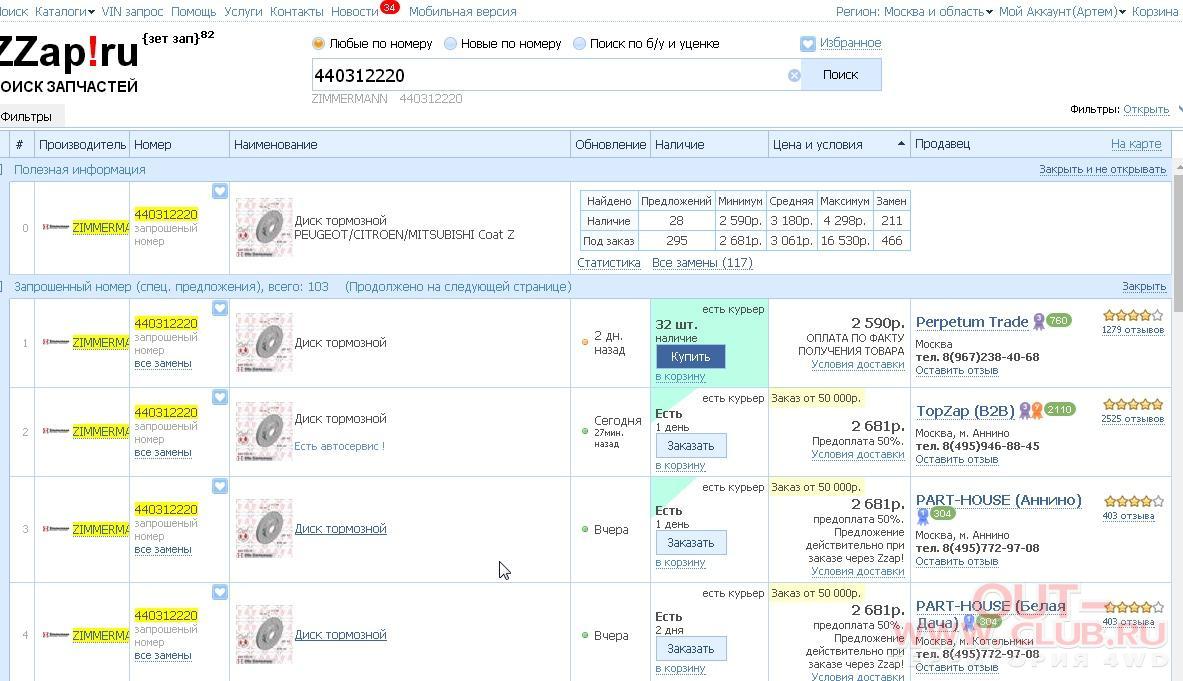Sort by Обновление column header
This screenshot has height=681, width=1183.
click(610, 144)
